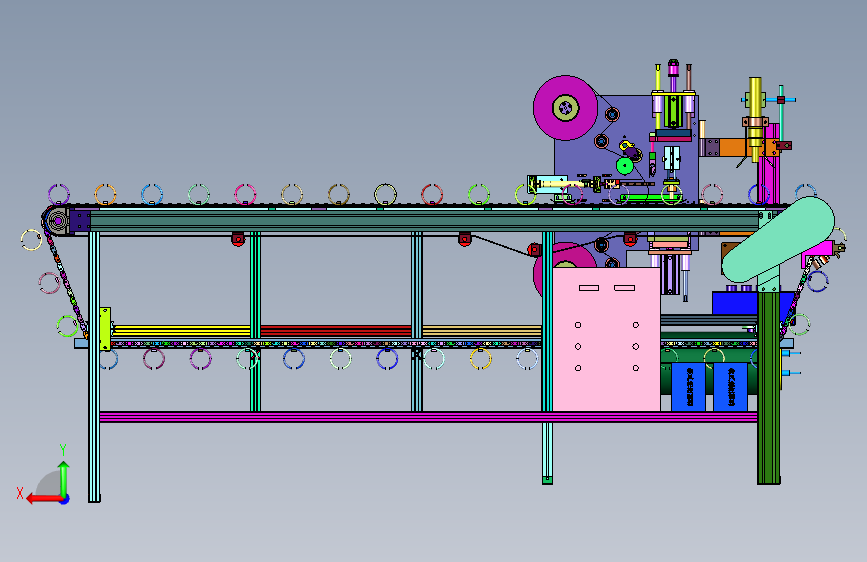Pick the far-left light blue support leg

[x=95, y=367]
